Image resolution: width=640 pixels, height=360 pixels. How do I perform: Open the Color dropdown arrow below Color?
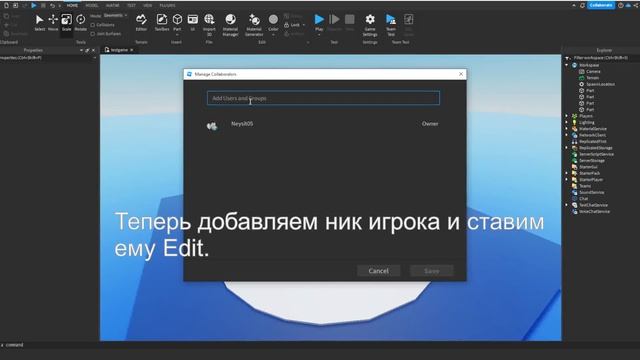[x=273, y=35]
